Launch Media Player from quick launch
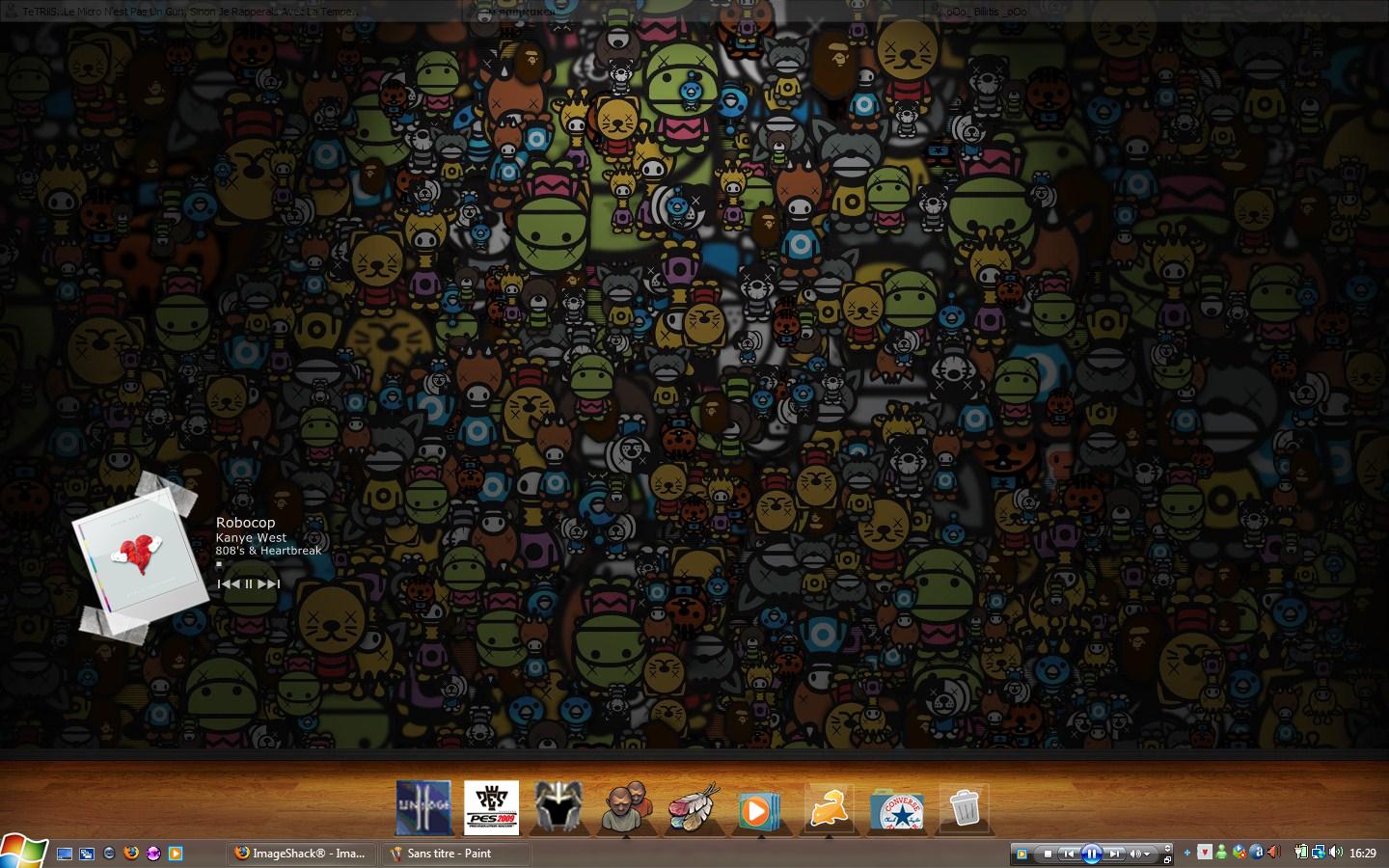1389x868 pixels. (x=176, y=854)
